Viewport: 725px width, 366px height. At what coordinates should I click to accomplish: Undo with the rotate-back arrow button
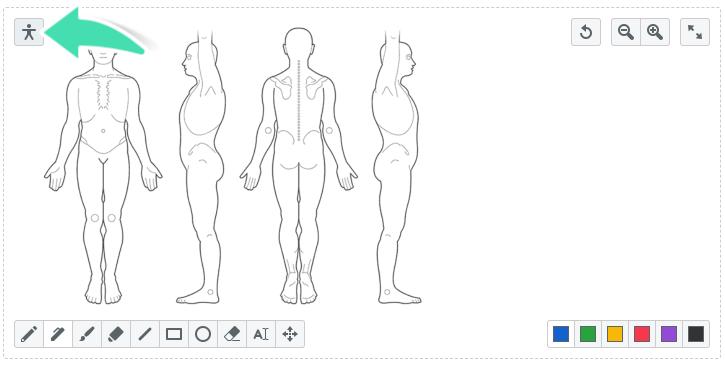click(586, 32)
